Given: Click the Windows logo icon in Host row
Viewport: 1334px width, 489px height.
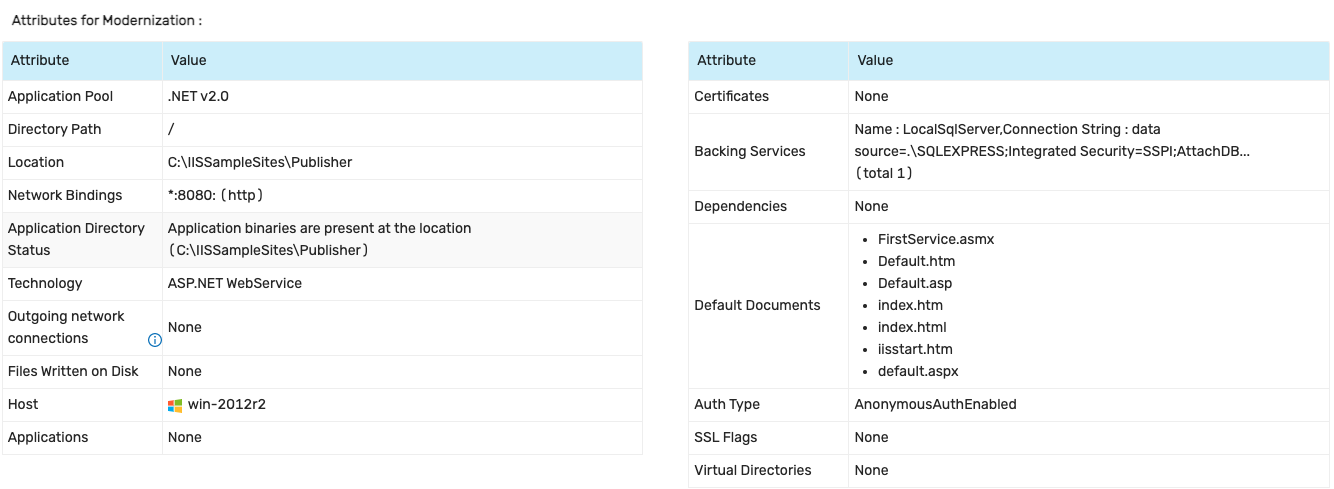Looking at the screenshot, I should click(176, 405).
